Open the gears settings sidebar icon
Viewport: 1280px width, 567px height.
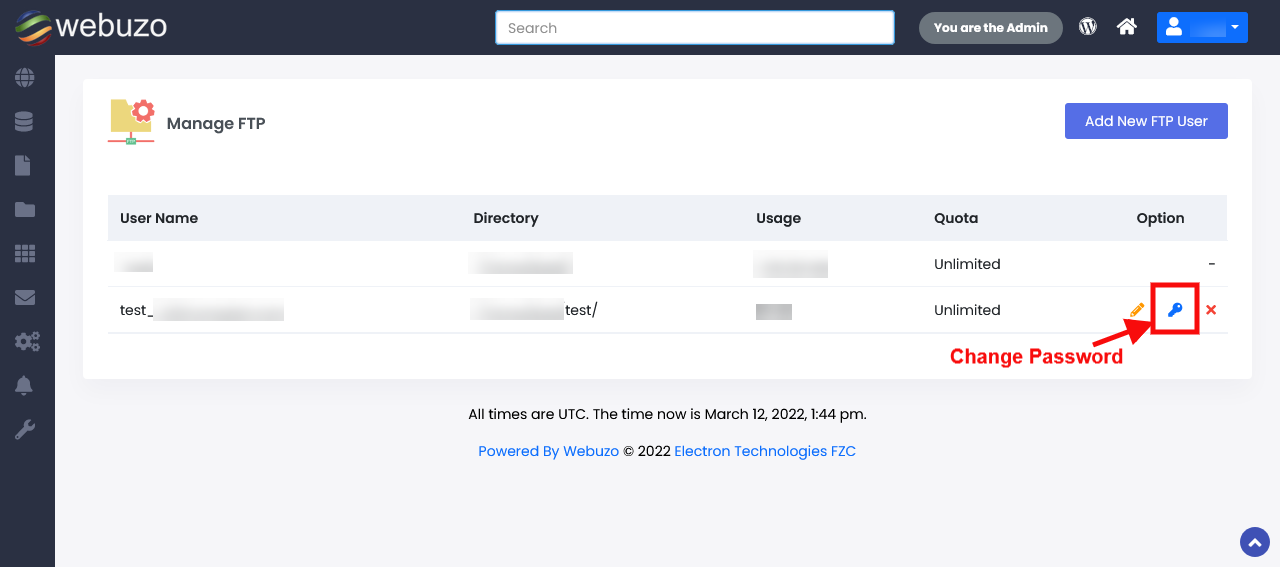pos(26,341)
